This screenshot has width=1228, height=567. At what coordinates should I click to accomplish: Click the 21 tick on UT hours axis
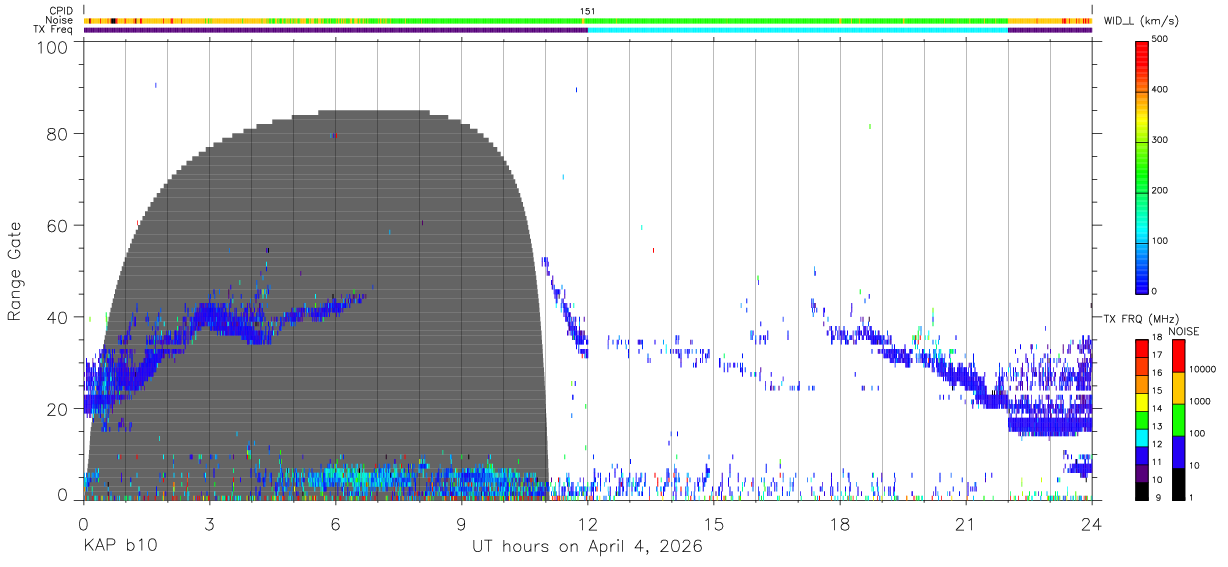965,524
